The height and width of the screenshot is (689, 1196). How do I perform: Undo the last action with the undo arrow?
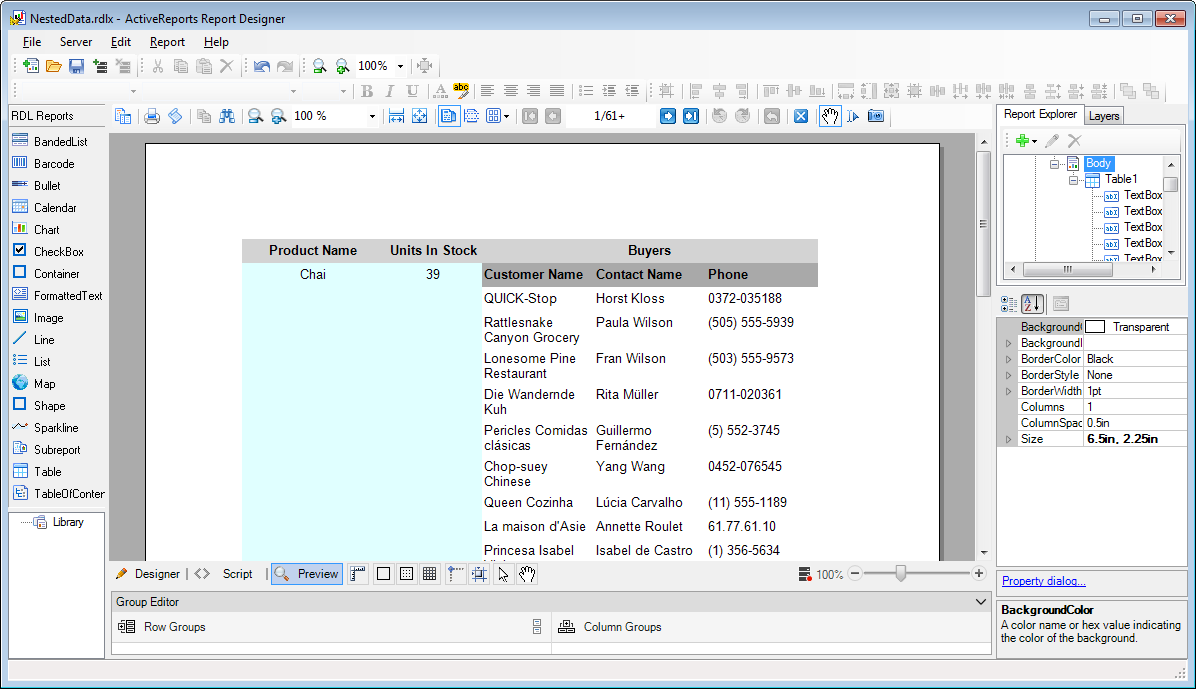pos(262,66)
